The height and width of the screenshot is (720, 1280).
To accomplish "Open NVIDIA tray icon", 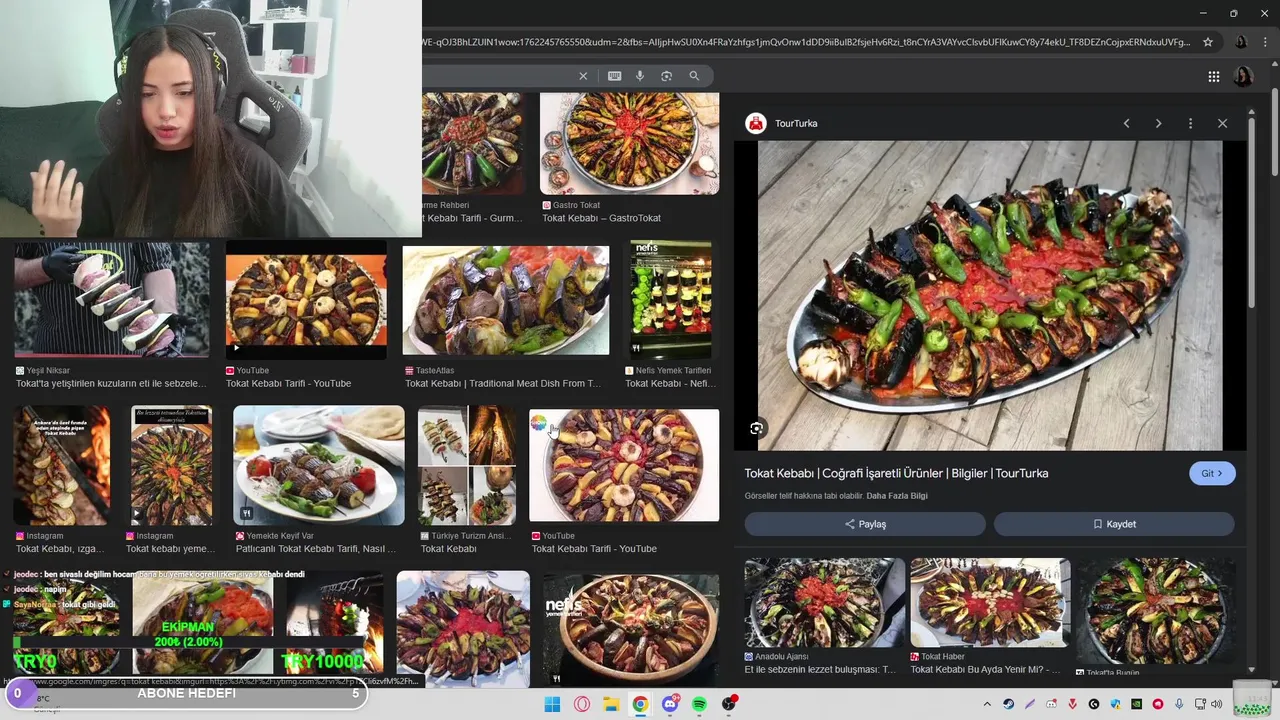I will (1136, 704).
